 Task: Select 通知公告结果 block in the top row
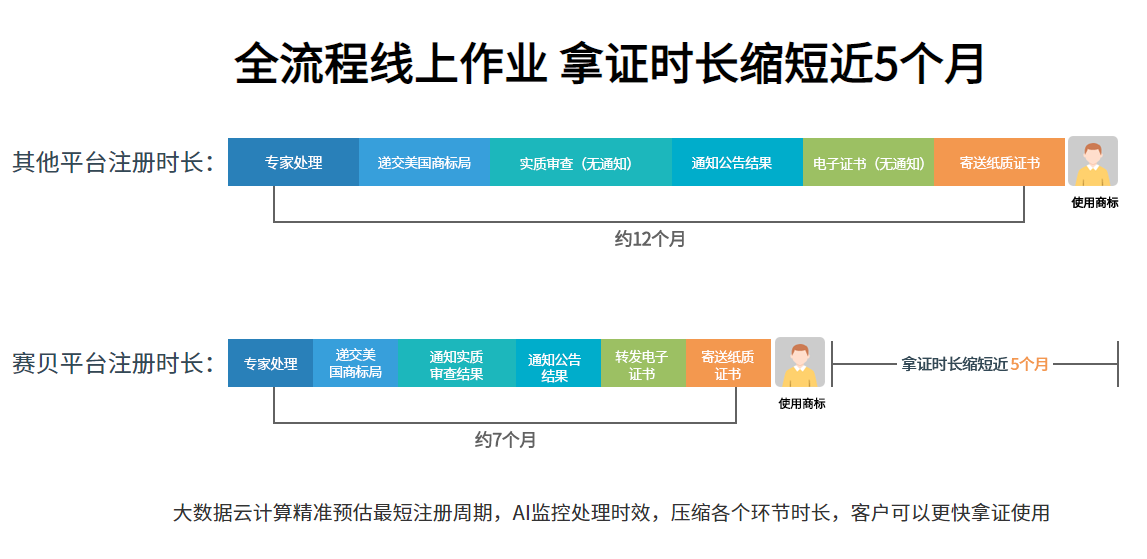pyautogui.click(x=736, y=162)
